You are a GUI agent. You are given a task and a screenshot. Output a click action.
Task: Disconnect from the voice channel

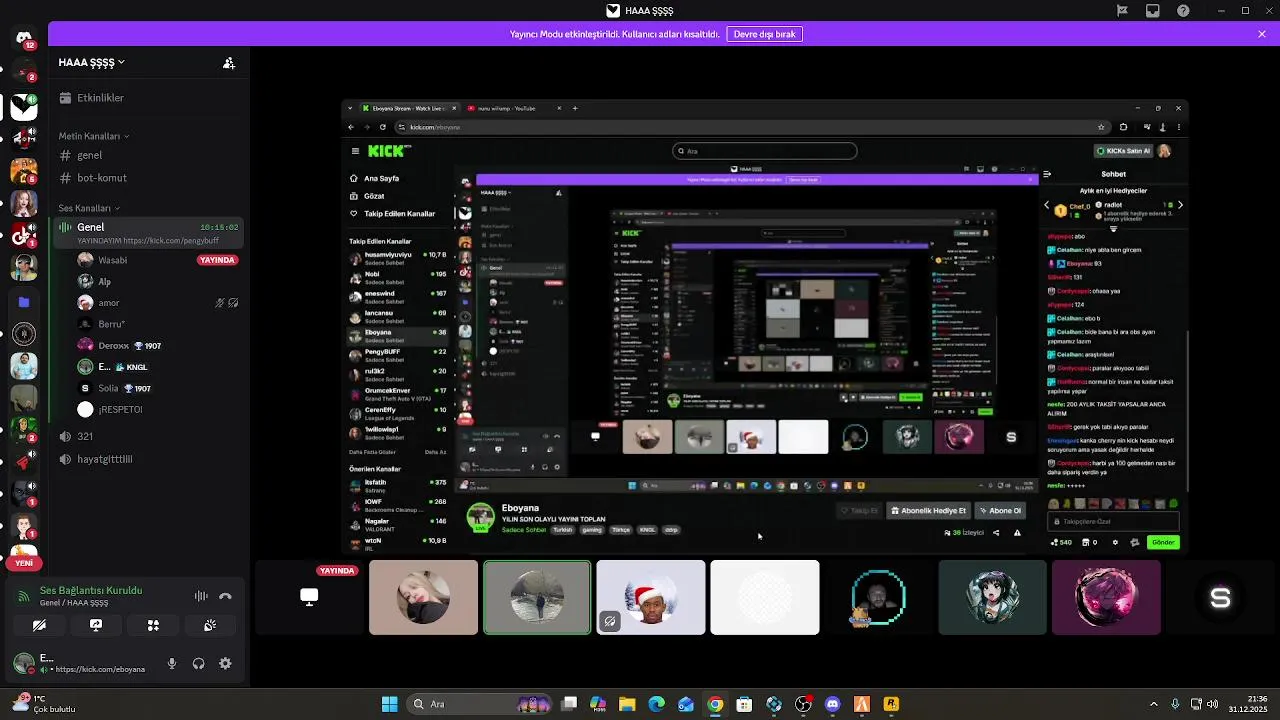click(225, 596)
